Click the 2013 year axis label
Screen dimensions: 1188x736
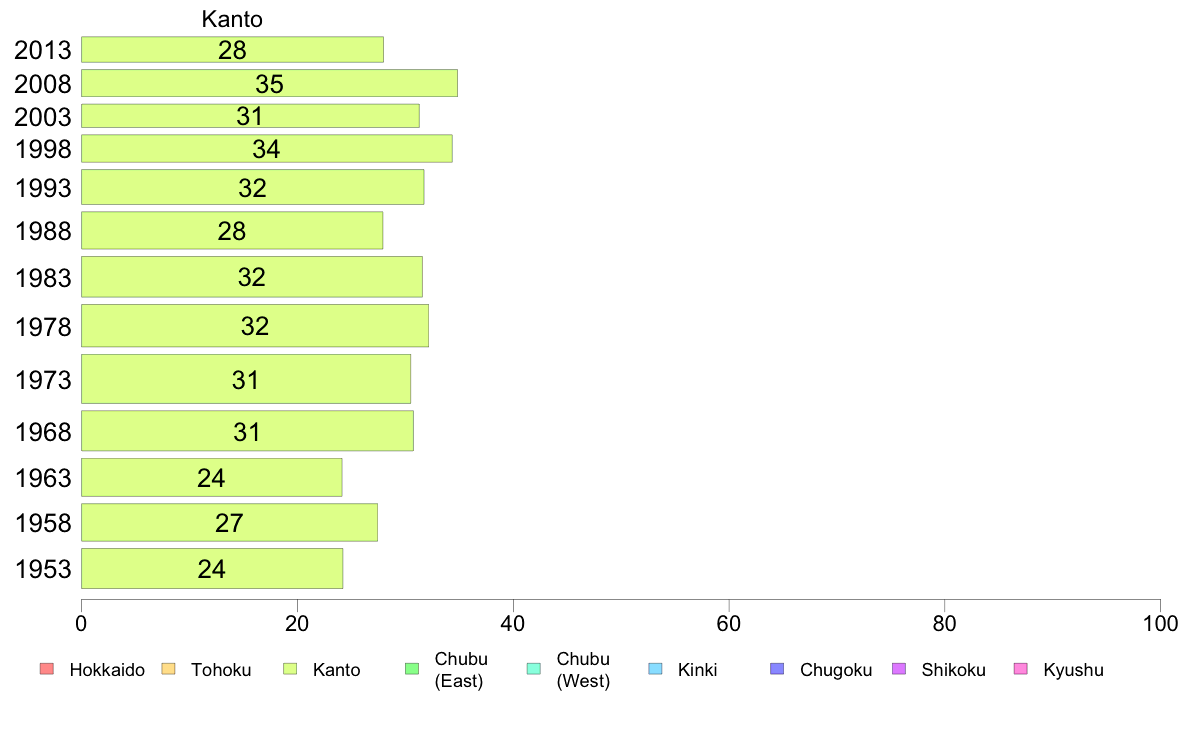click(43, 51)
